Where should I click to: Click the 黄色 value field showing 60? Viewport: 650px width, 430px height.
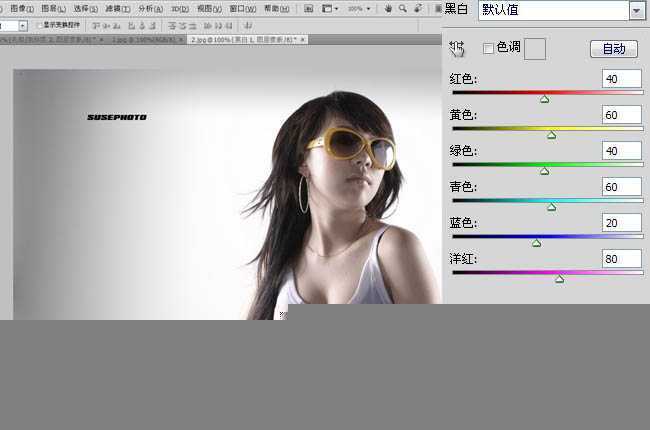pos(622,115)
